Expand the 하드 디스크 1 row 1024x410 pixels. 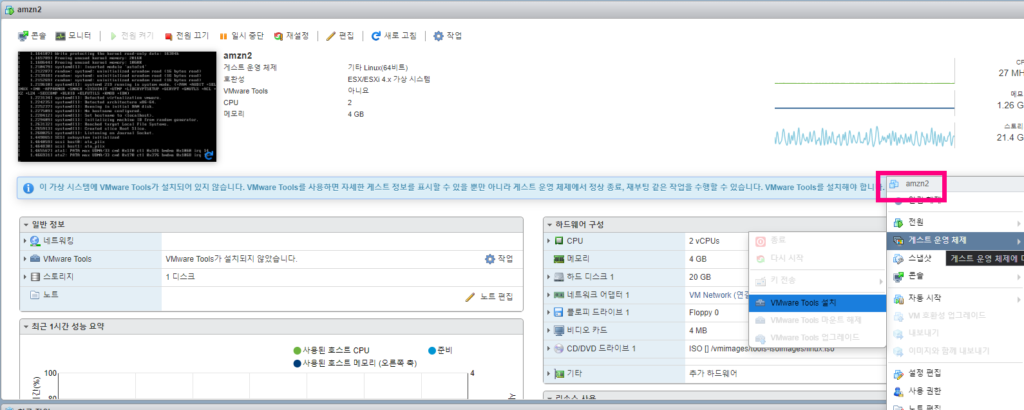[549, 276]
